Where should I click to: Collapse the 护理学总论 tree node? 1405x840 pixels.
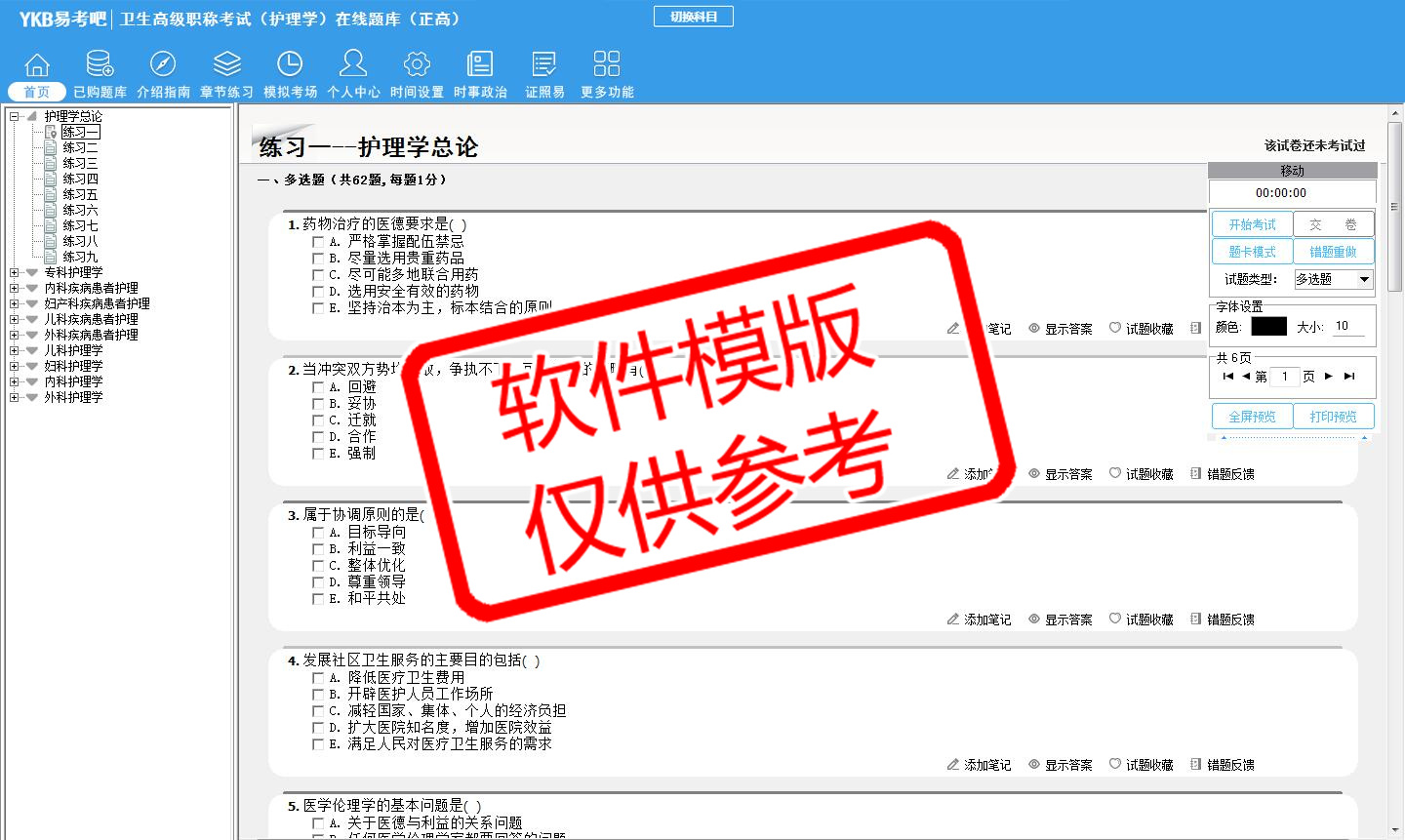pos(15,117)
